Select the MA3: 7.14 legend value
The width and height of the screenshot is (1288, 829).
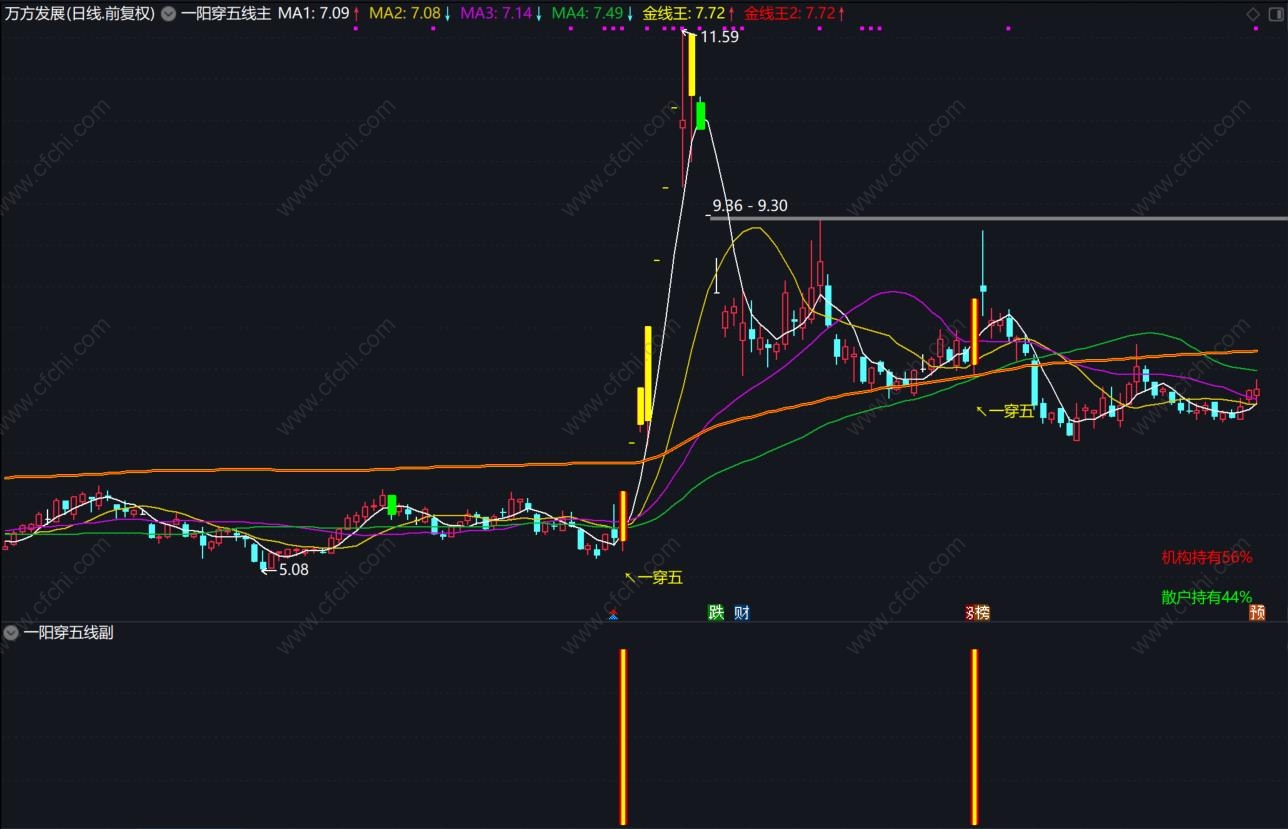point(495,14)
